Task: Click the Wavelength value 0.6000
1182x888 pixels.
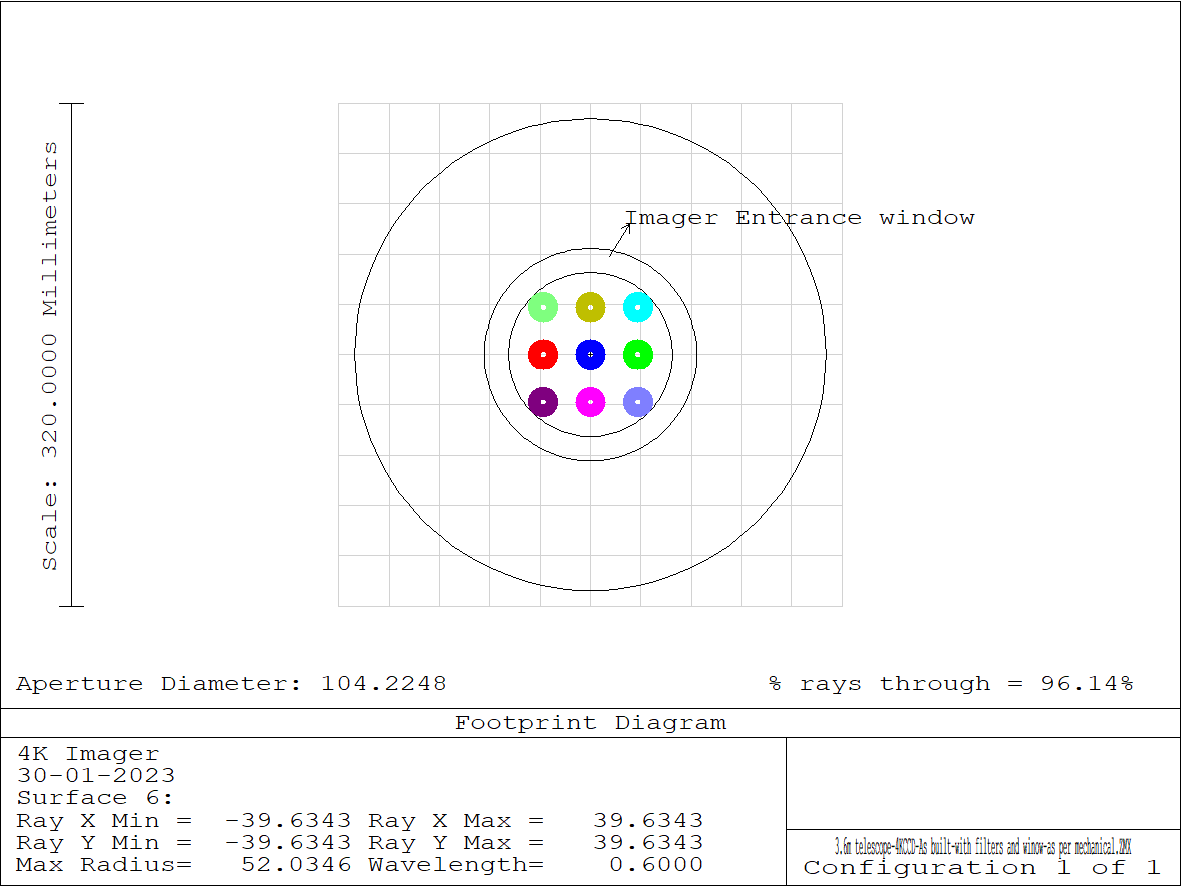Action: pos(656,865)
